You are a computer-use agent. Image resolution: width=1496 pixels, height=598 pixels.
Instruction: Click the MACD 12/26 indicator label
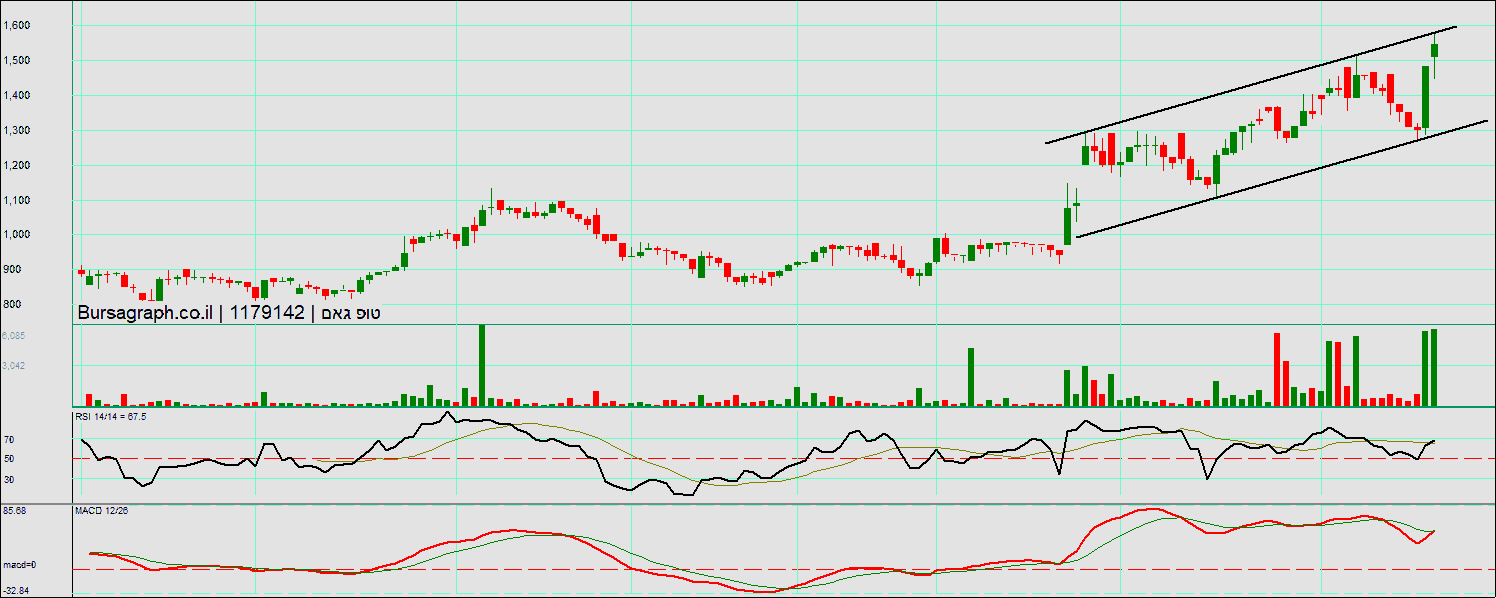(101, 511)
